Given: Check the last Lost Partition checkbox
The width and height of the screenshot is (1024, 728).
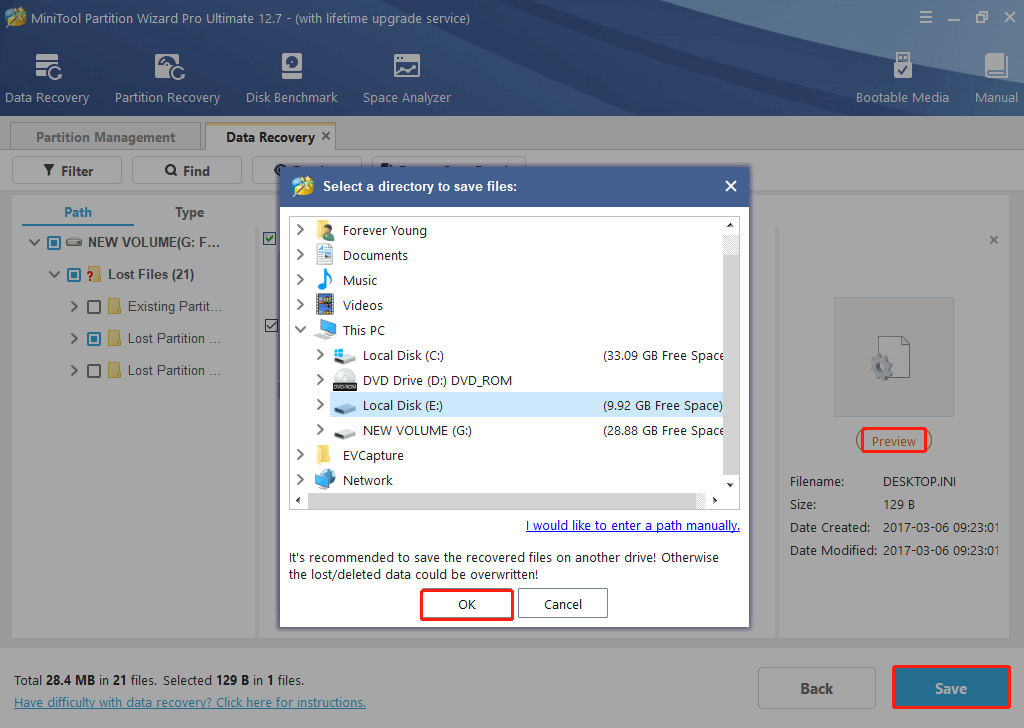Looking at the screenshot, I should pos(94,371).
